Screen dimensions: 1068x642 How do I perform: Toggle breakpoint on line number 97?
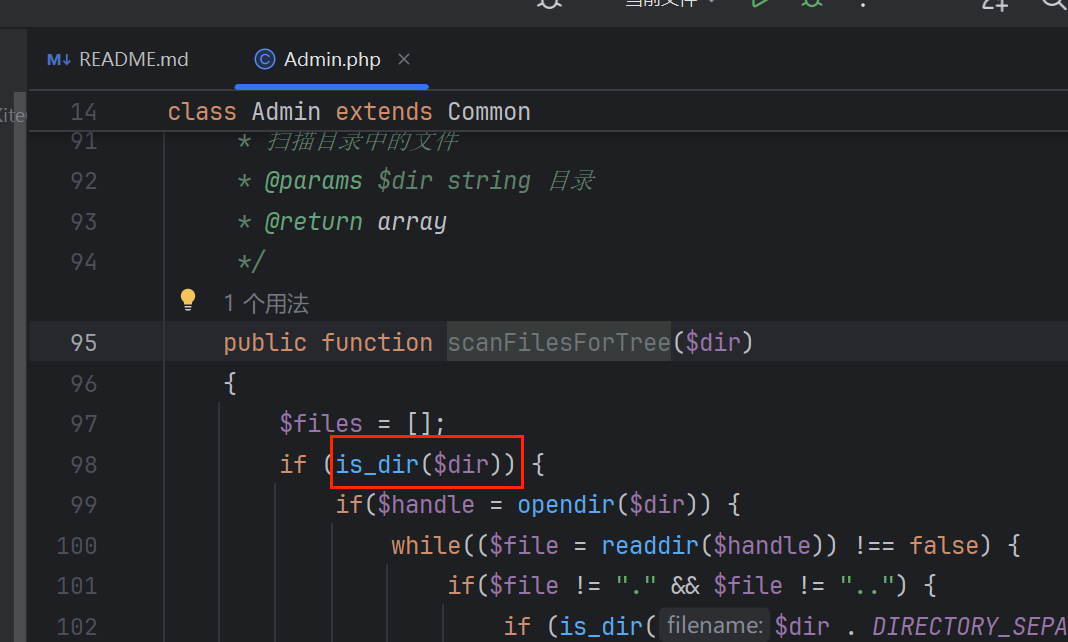(84, 423)
